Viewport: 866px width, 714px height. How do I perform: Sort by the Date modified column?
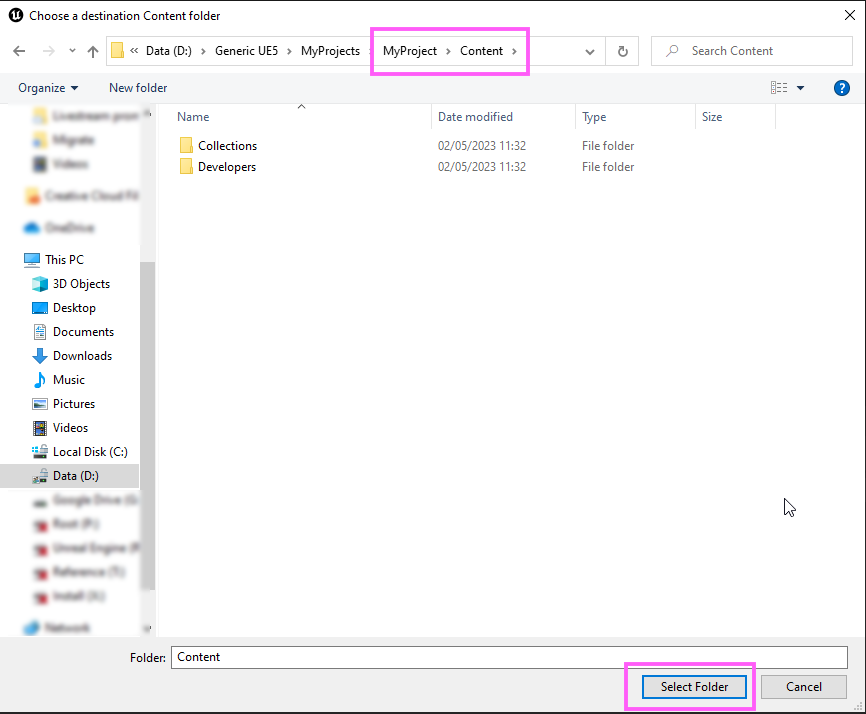tap(475, 117)
